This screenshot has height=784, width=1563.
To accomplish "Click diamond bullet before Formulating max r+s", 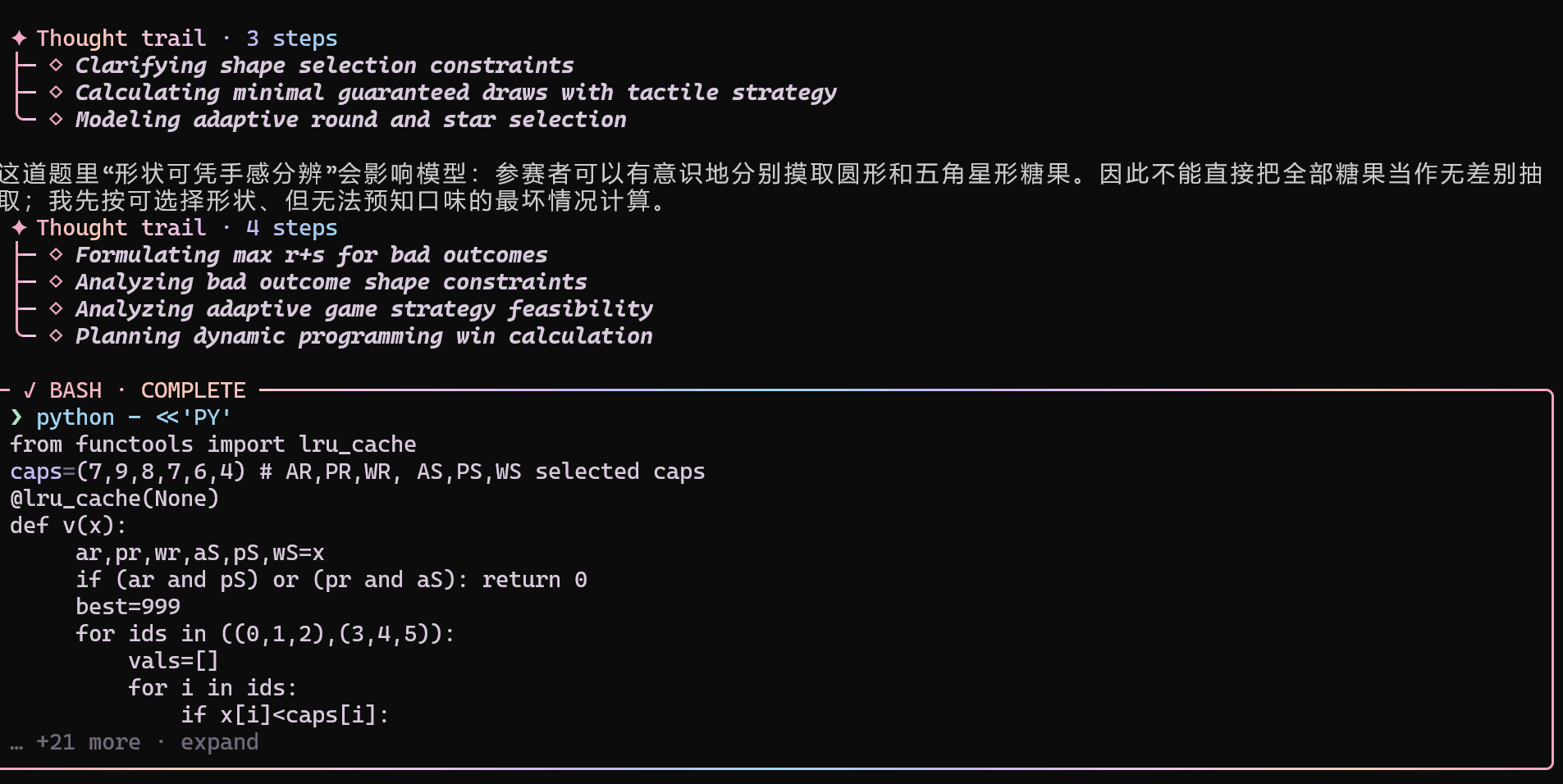I will coord(56,255).
